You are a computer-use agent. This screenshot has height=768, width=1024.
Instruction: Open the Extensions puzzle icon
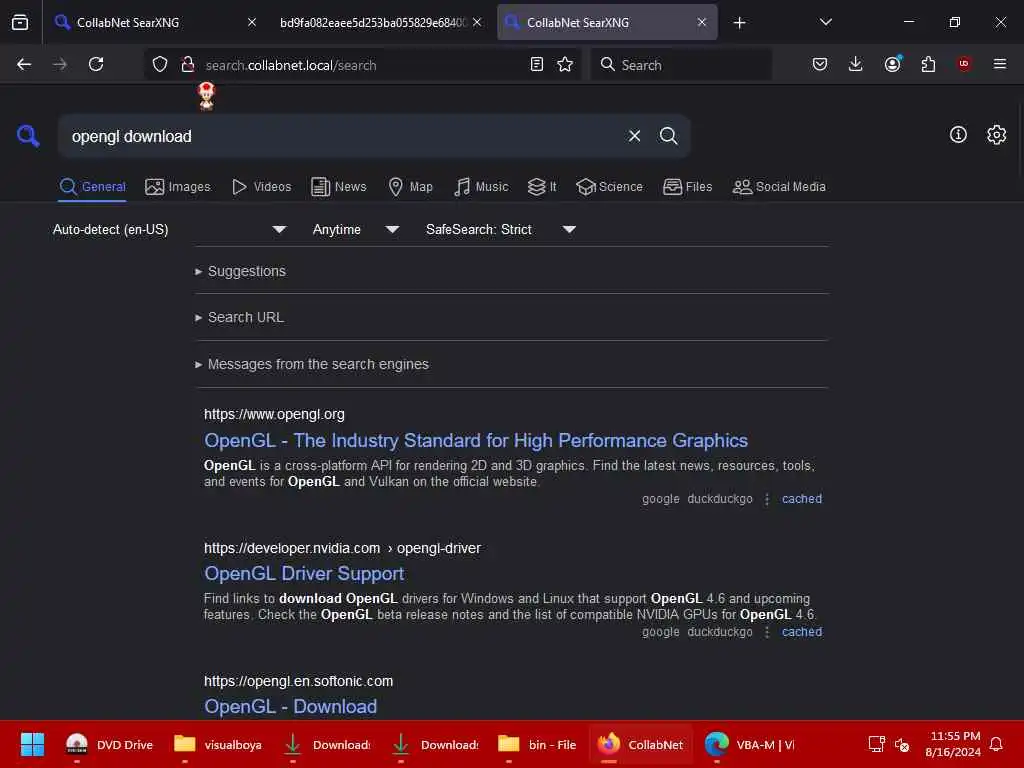[928, 64]
